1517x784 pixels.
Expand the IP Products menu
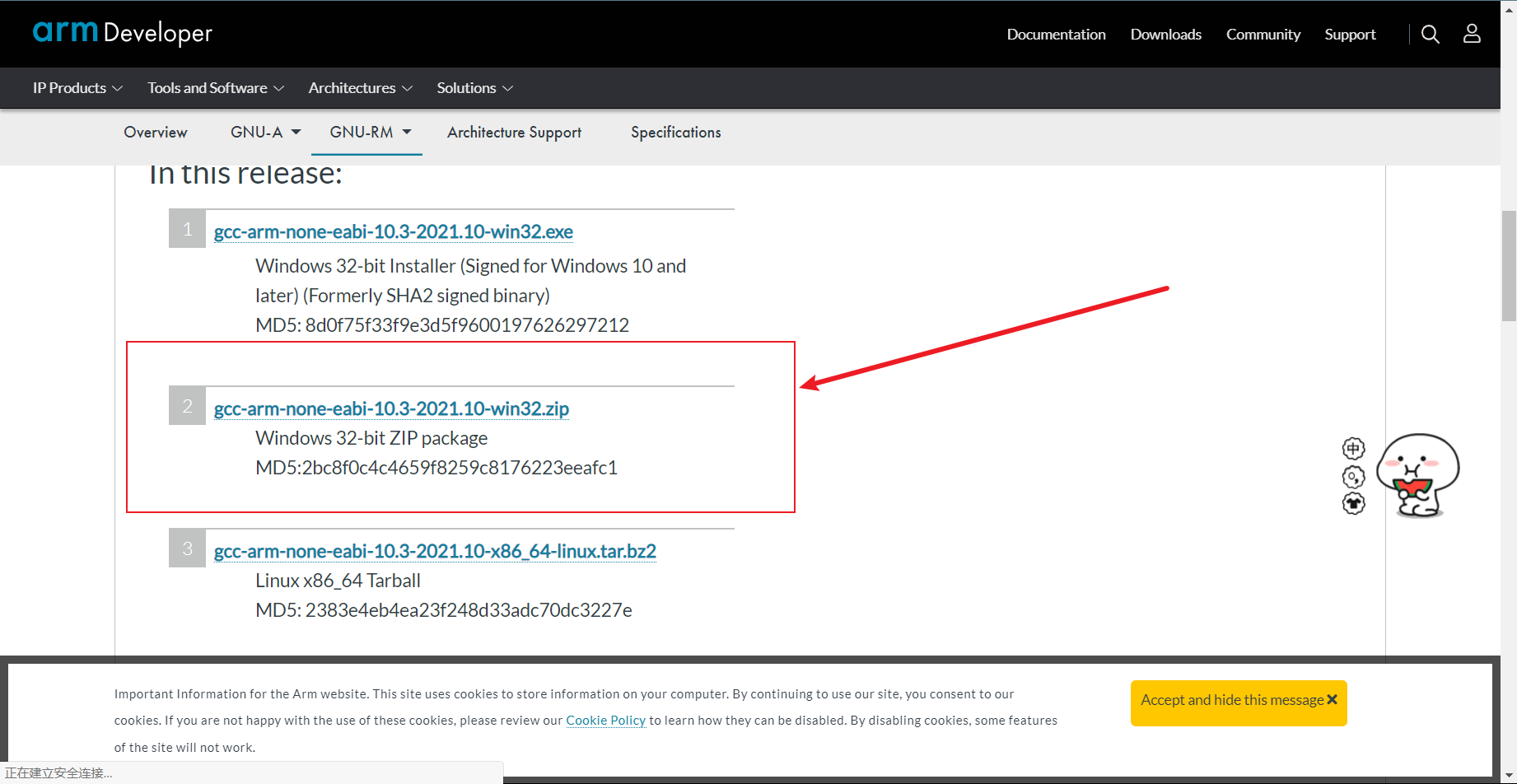[77, 88]
